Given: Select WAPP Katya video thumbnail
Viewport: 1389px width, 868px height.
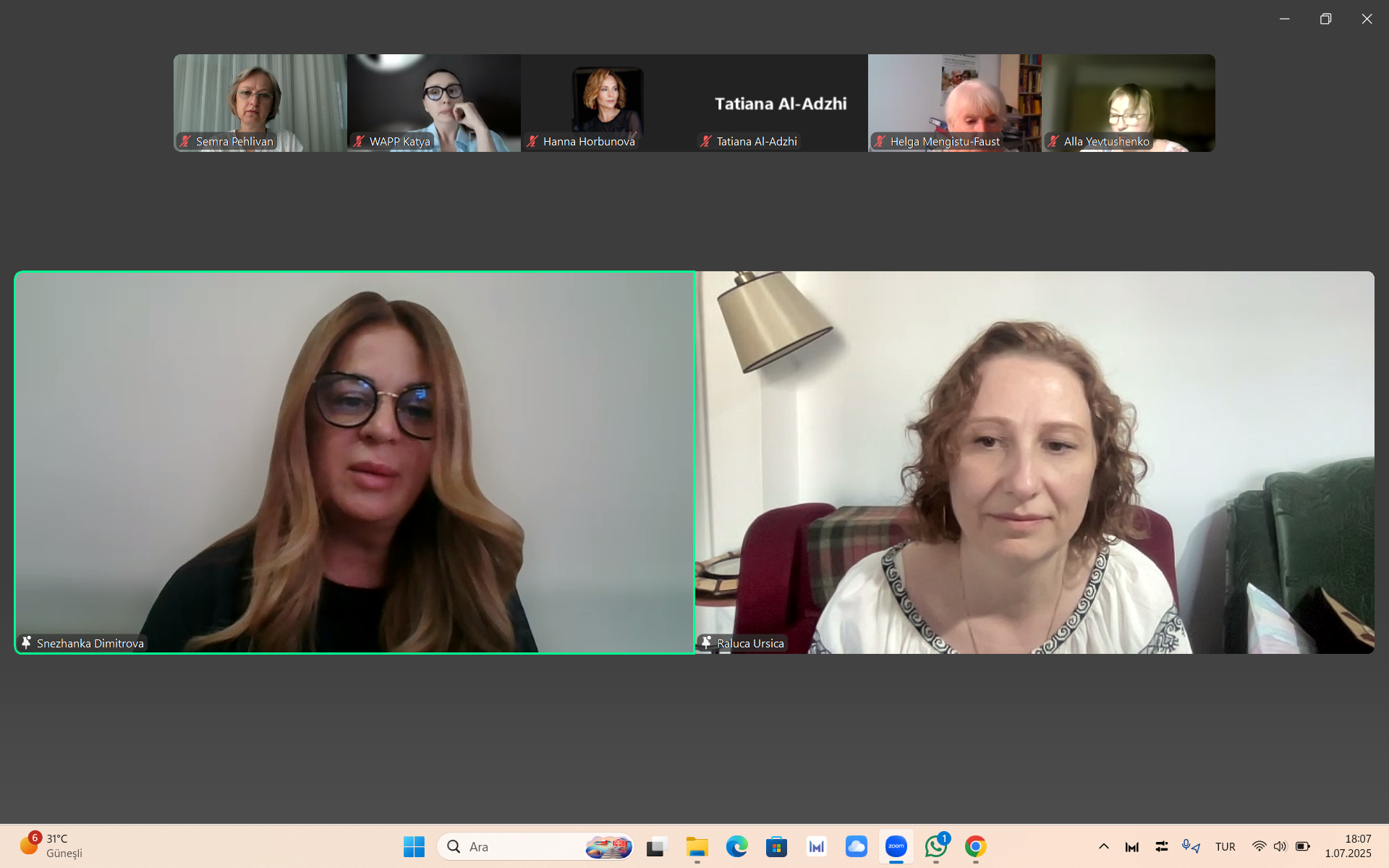Looking at the screenshot, I should click(433, 101).
